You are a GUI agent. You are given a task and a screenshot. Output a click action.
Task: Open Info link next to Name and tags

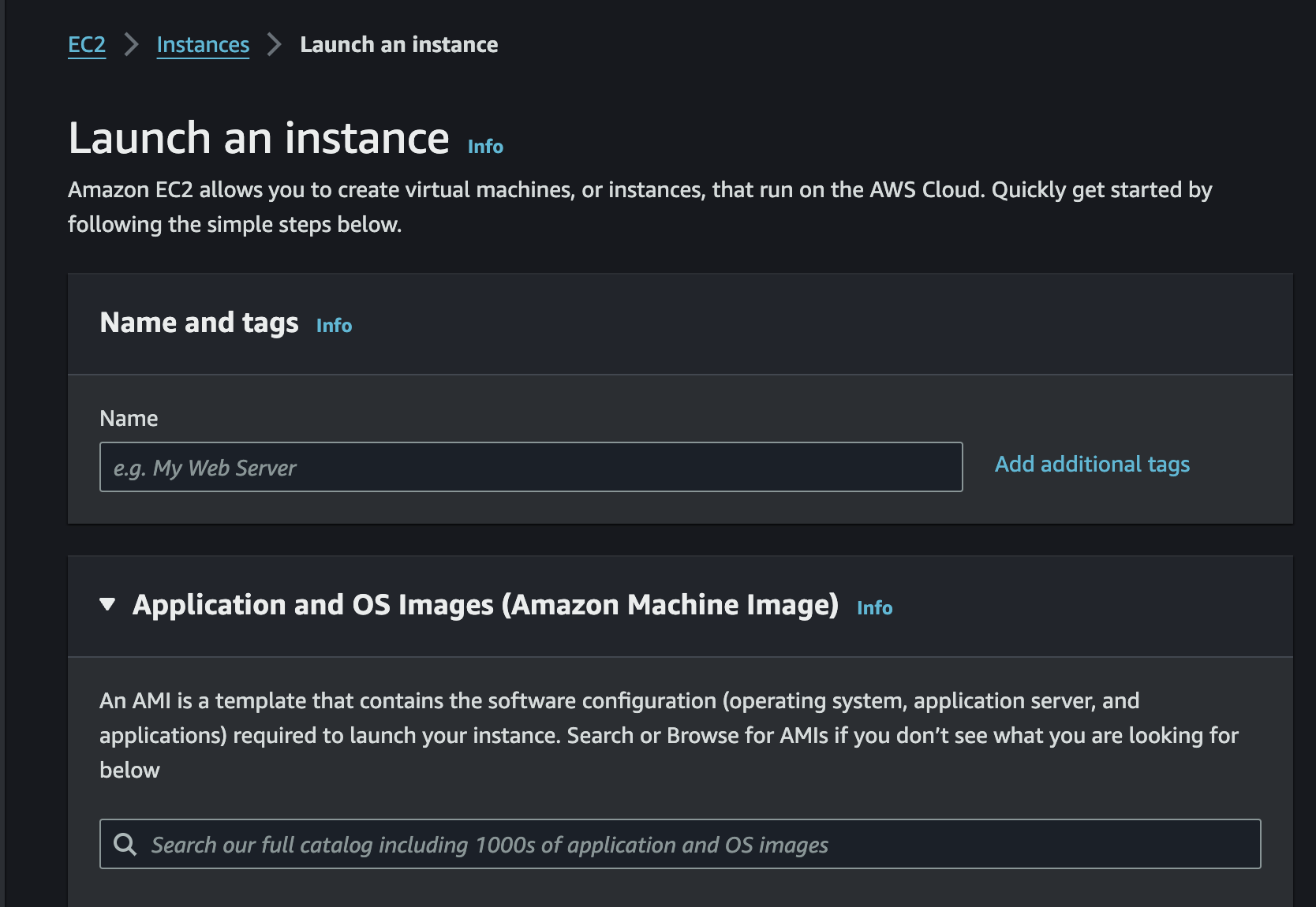coord(334,326)
